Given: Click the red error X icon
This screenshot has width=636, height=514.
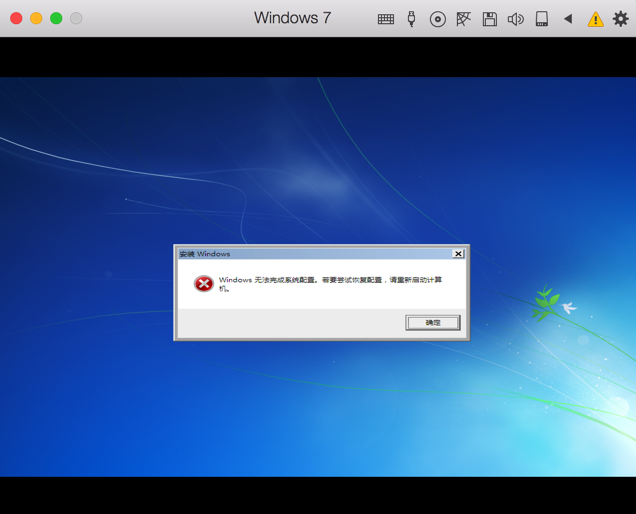Looking at the screenshot, I should coord(204,284).
